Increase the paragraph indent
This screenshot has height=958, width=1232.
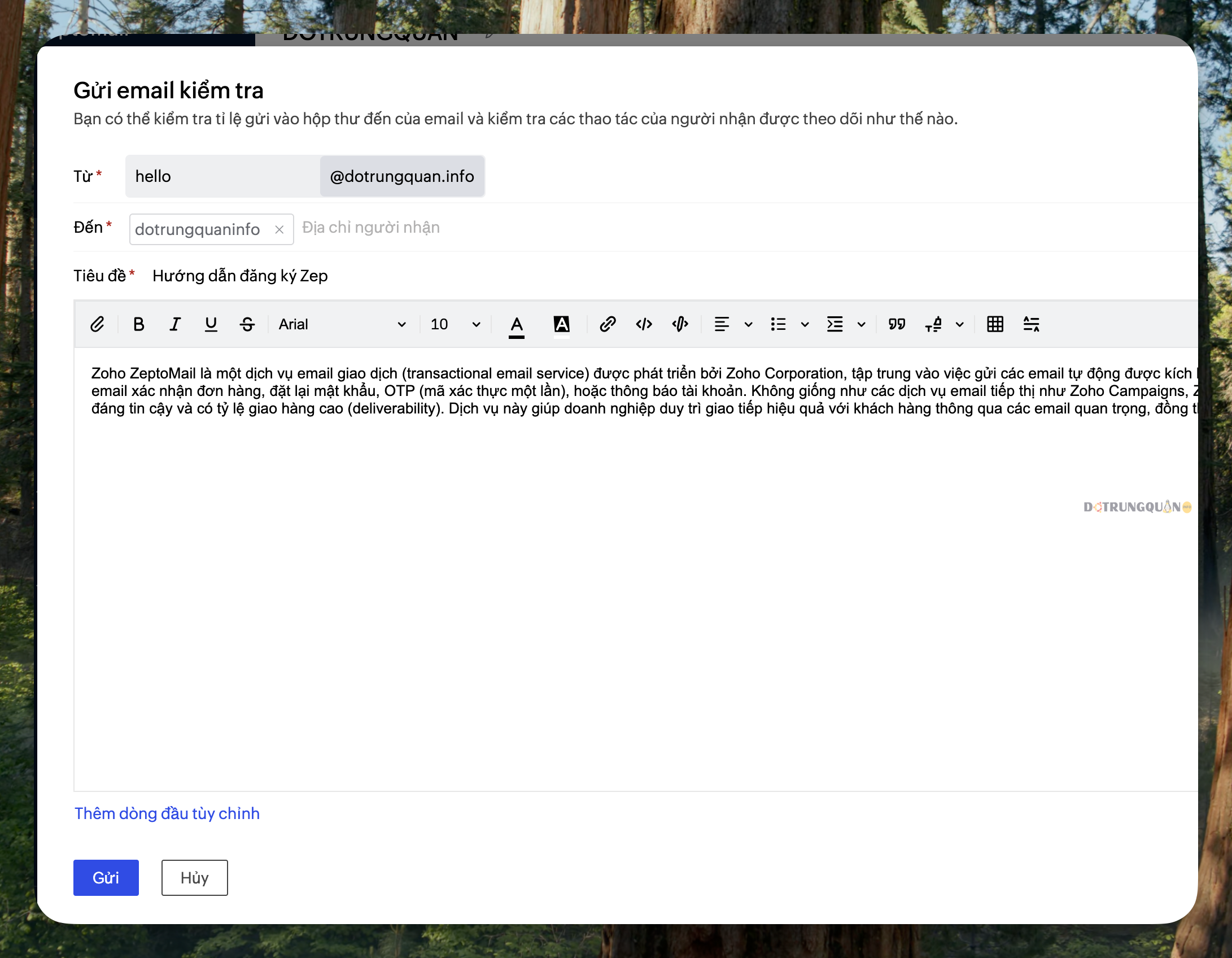[835, 324]
